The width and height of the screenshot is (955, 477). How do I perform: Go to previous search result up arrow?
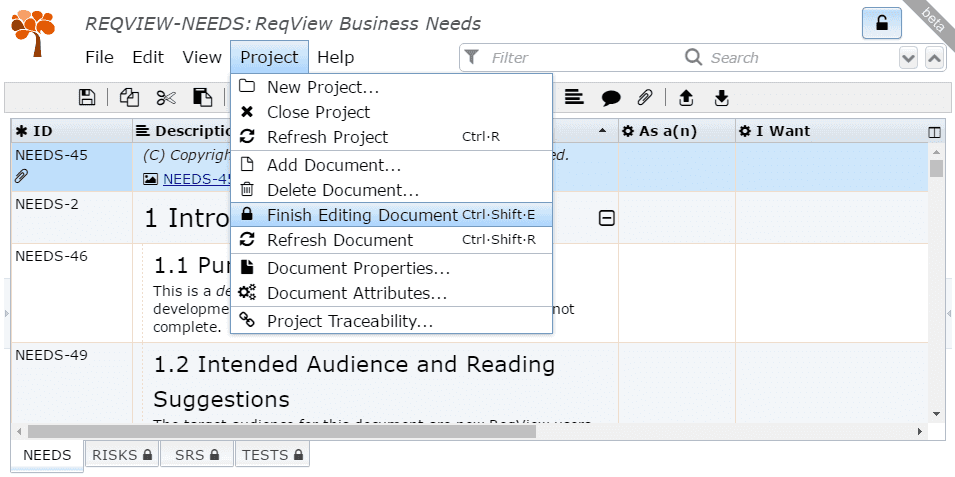(x=934, y=58)
